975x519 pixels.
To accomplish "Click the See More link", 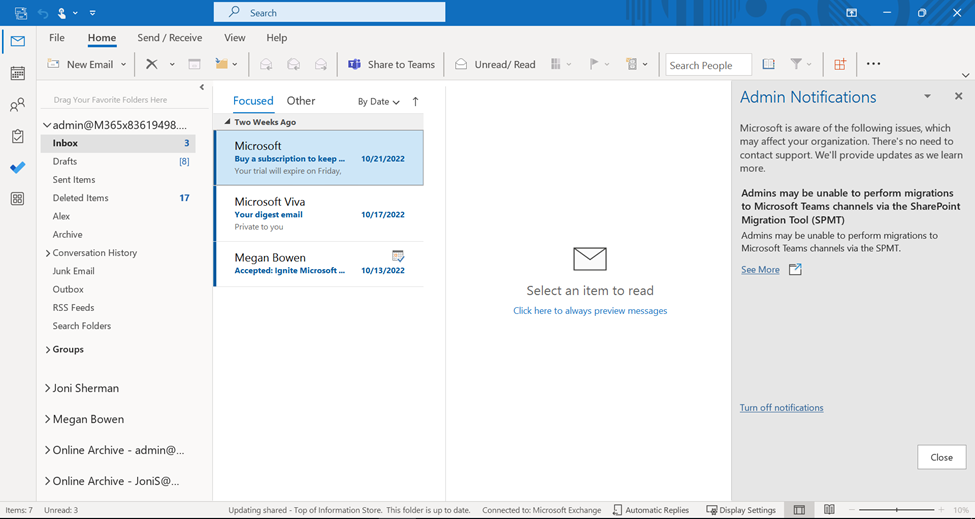I will coord(760,270).
